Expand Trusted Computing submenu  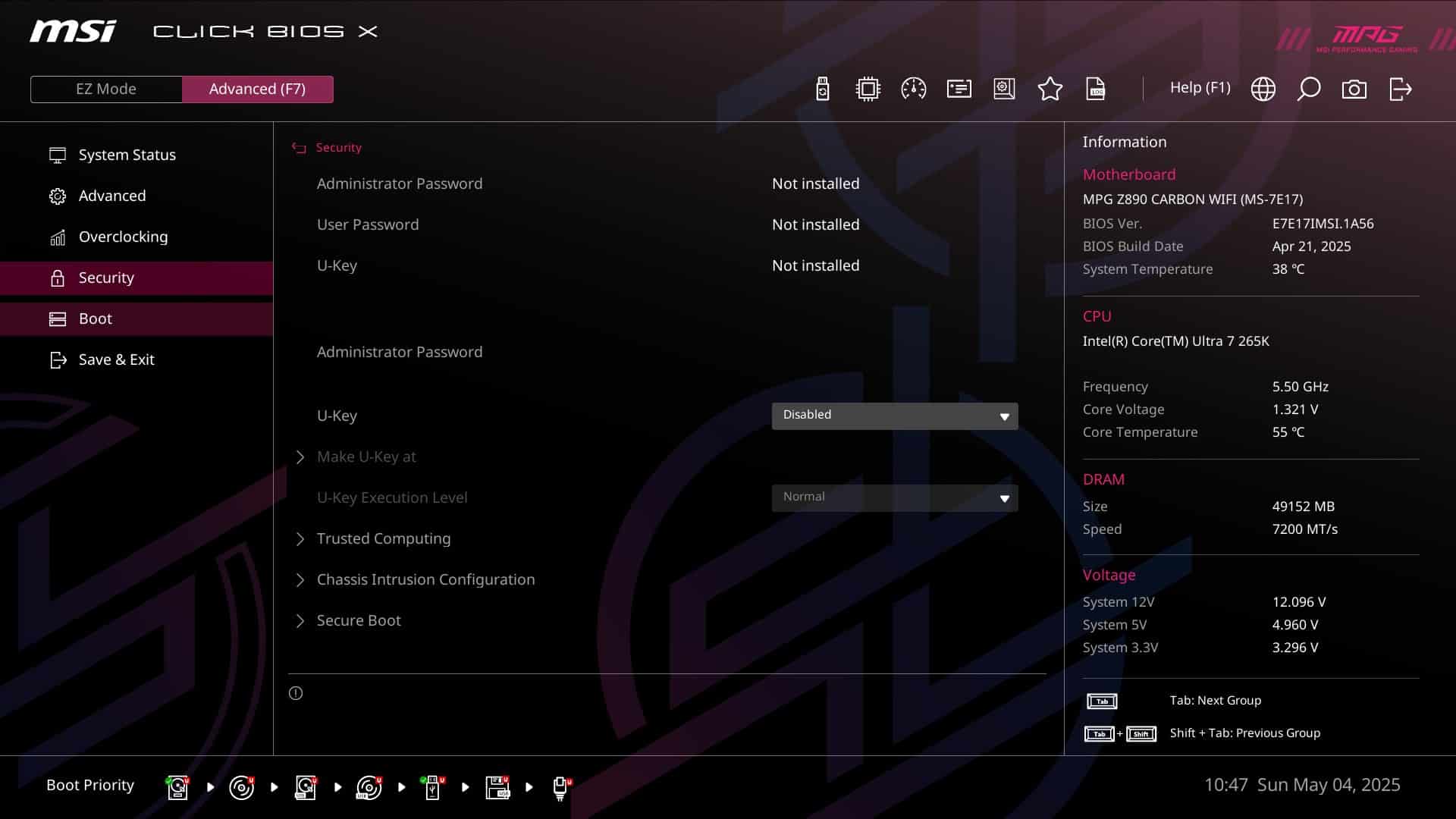click(372, 538)
